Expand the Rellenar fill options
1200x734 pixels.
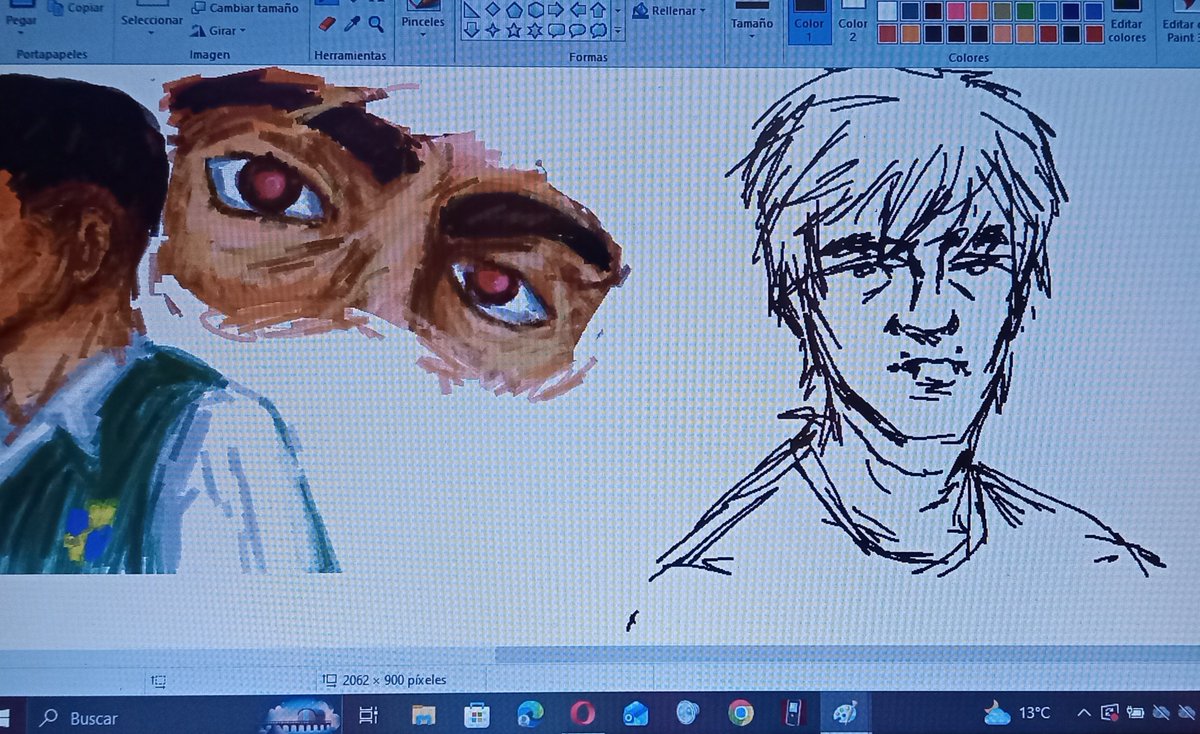pyautogui.click(x=669, y=11)
